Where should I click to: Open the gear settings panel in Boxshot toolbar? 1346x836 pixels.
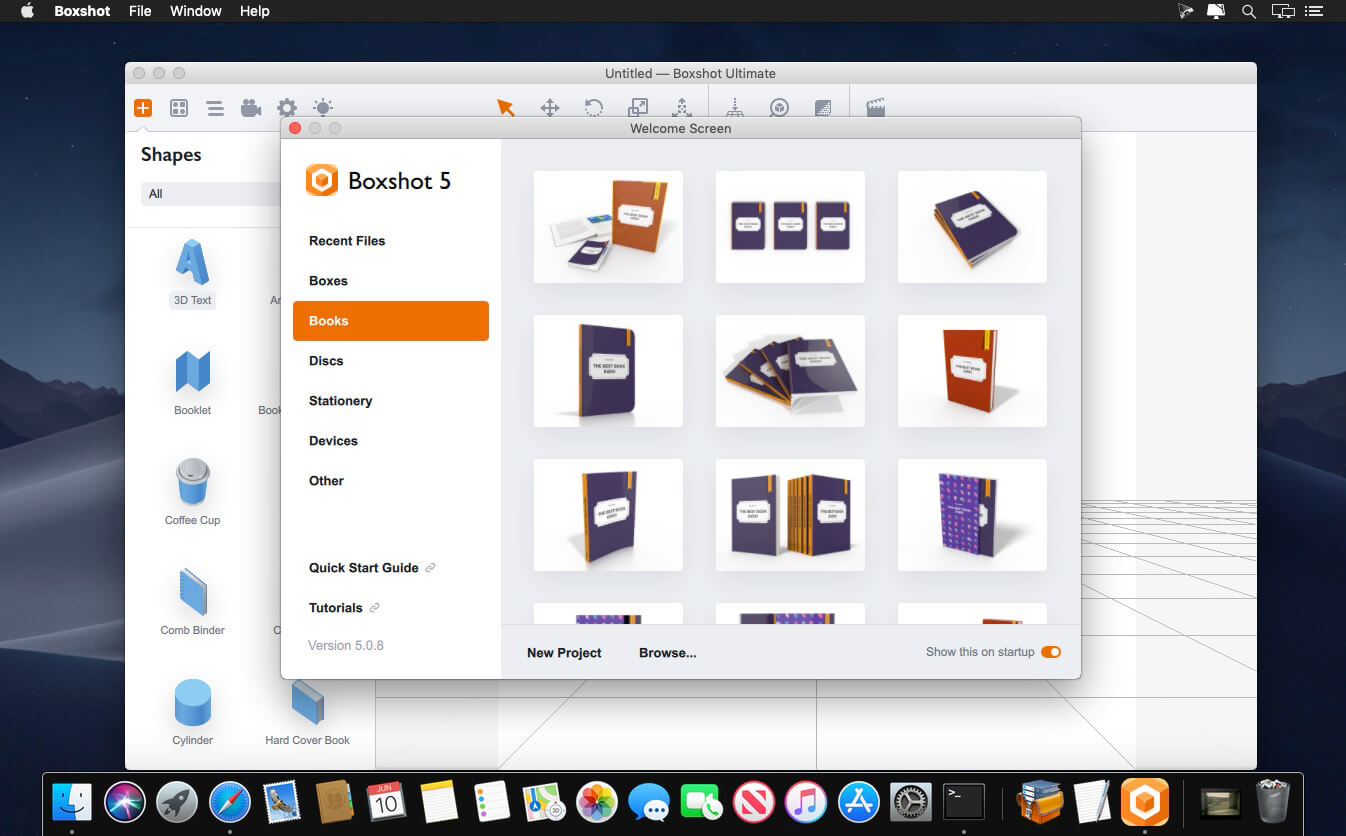287,108
